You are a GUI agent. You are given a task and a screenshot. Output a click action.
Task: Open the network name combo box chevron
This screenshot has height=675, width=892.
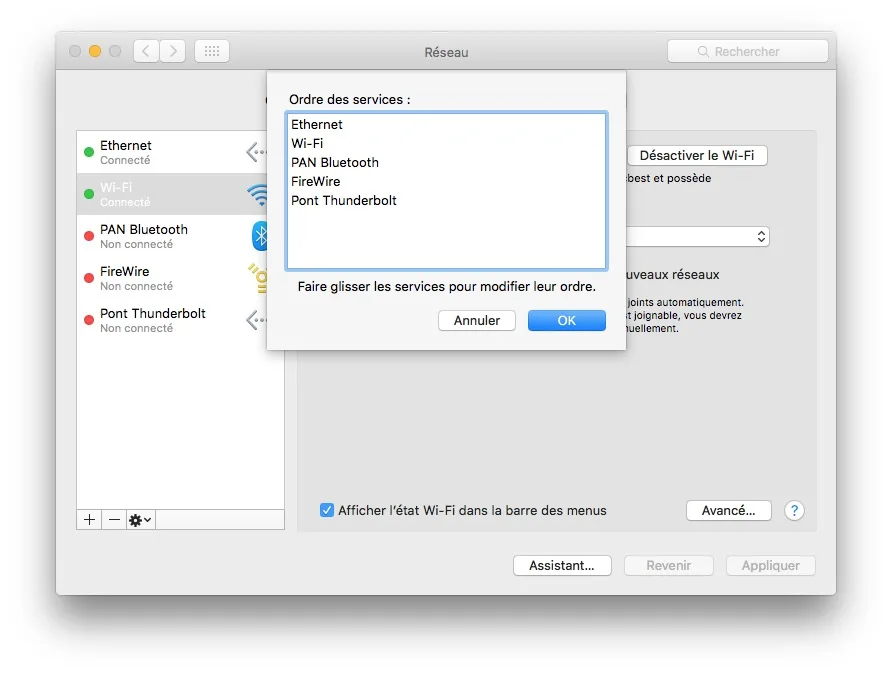click(x=761, y=236)
